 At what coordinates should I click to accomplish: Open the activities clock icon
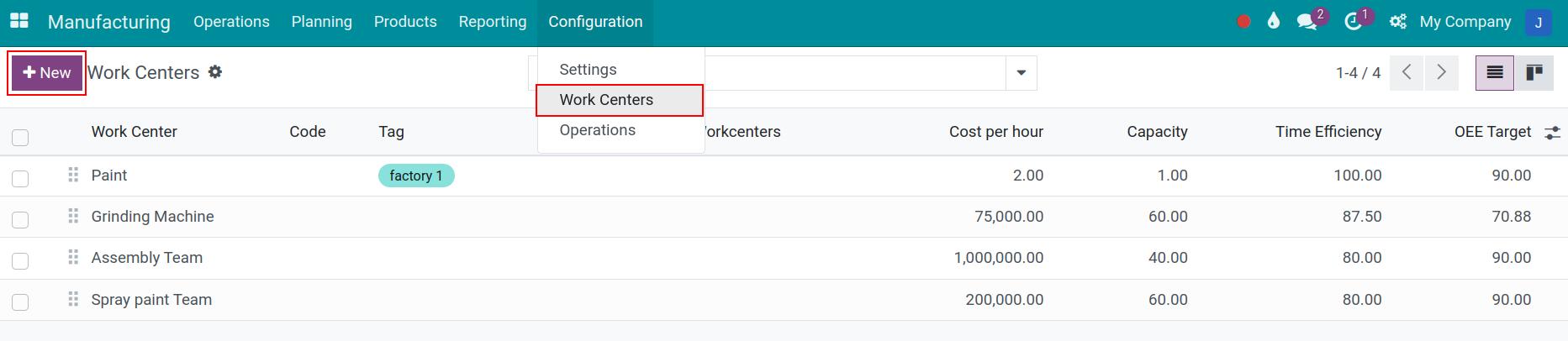point(1353,22)
